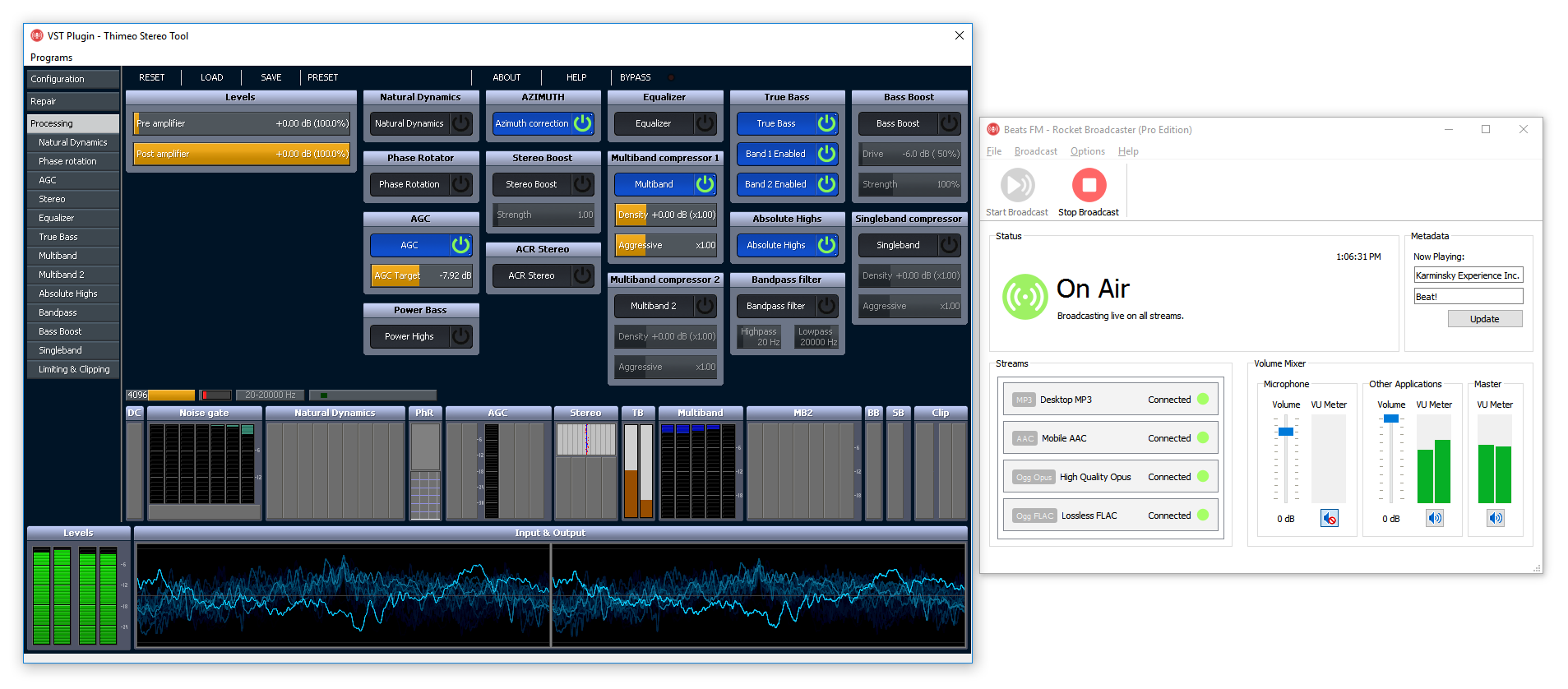Select Limiting & Clipping in sidebar
The image size is (1568, 689).
click(x=73, y=369)
